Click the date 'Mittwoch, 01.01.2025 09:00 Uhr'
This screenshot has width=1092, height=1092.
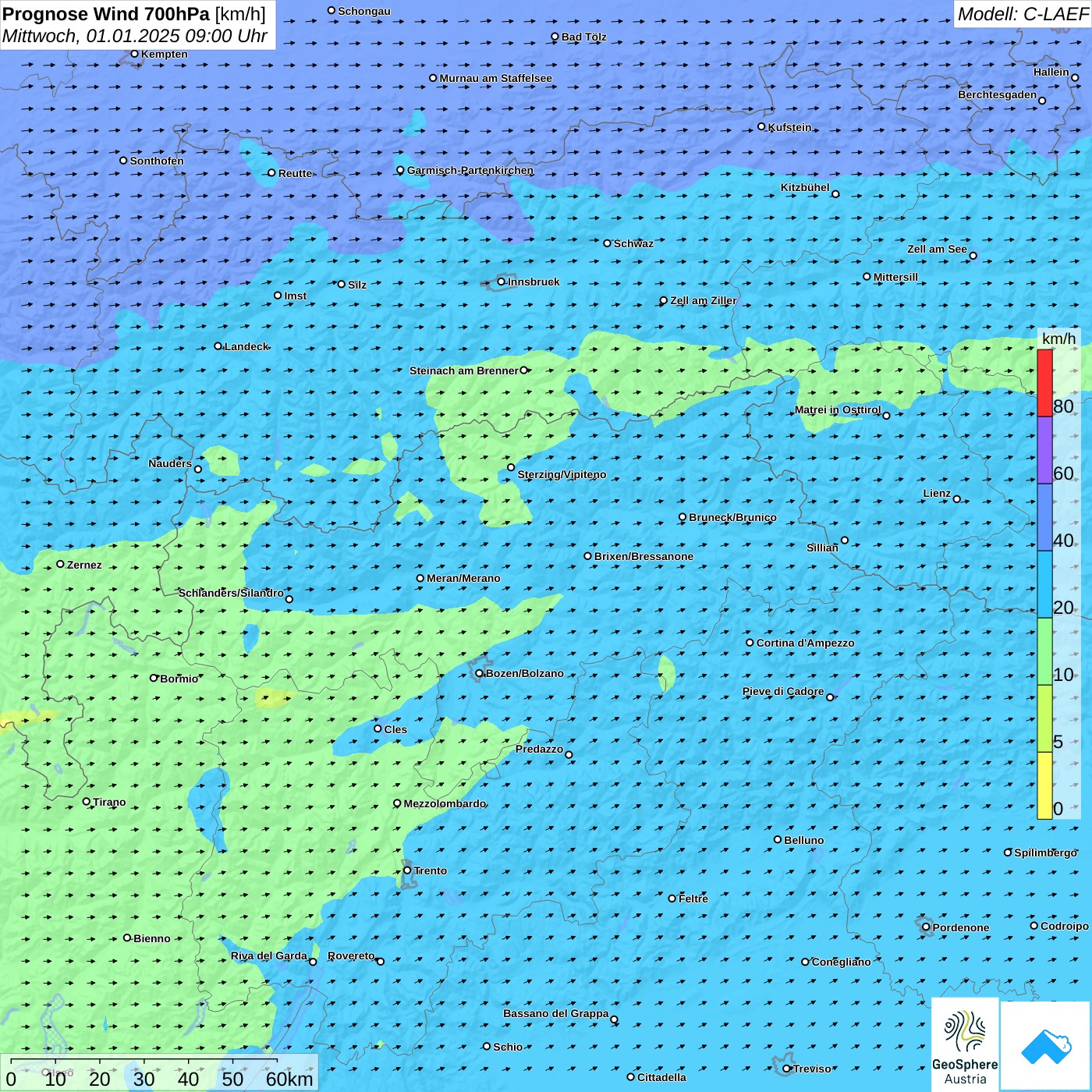[135, 36]
